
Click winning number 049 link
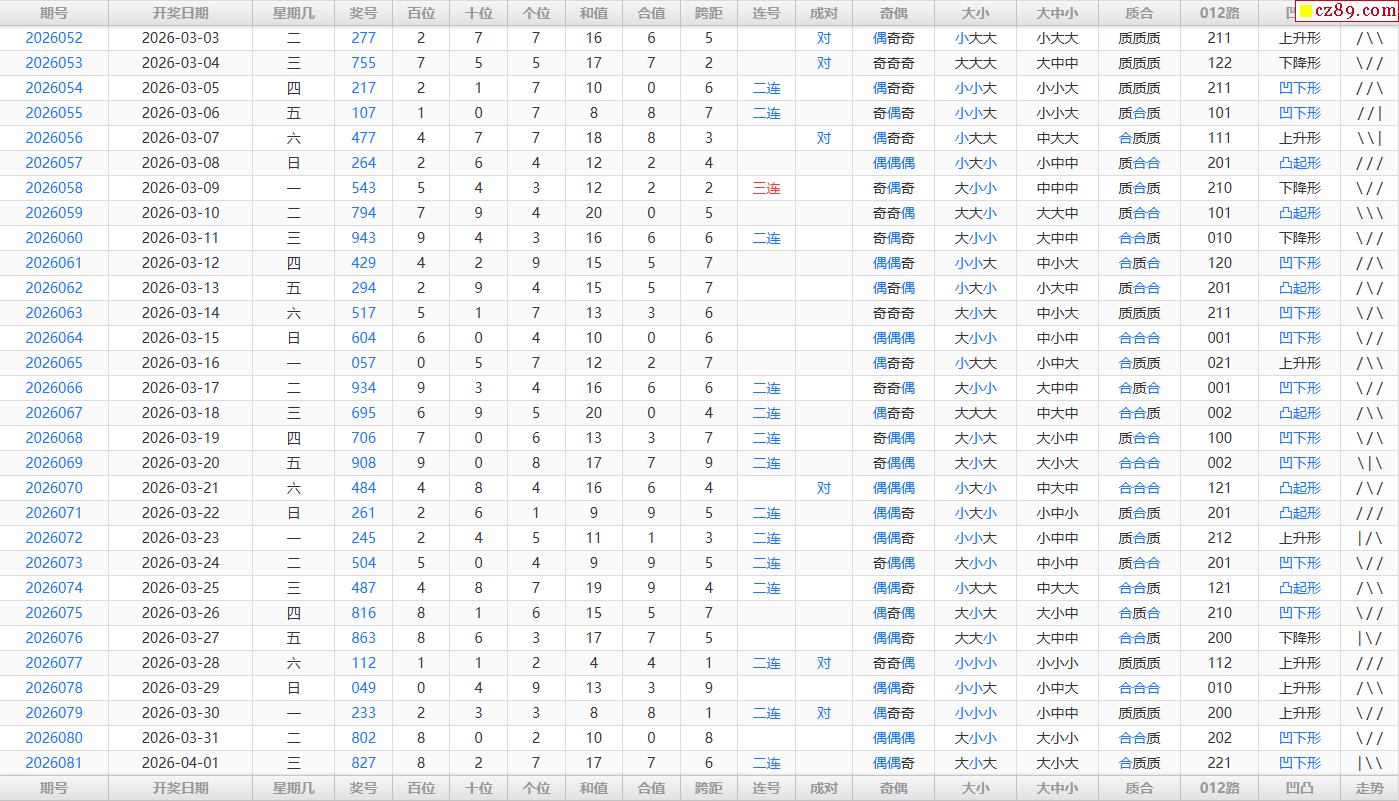(364, 688)
